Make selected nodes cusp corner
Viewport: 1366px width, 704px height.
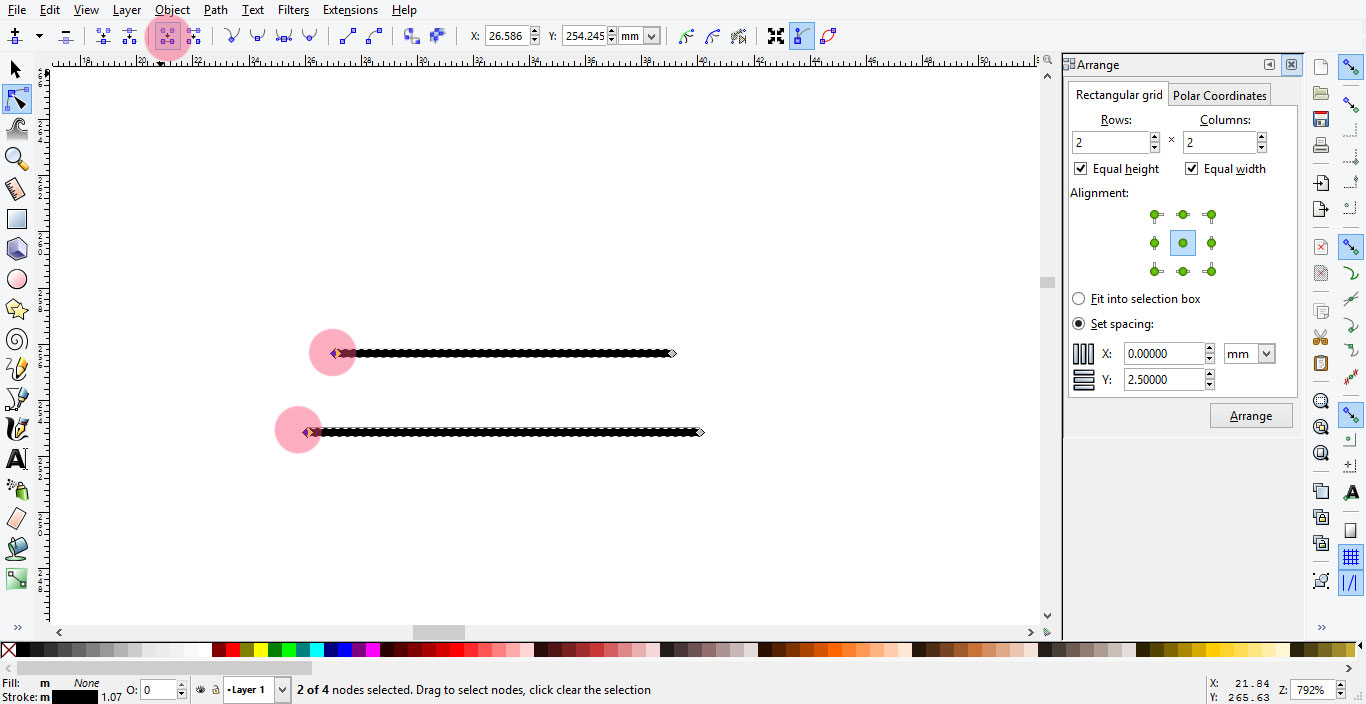click(x=232, y=36)
